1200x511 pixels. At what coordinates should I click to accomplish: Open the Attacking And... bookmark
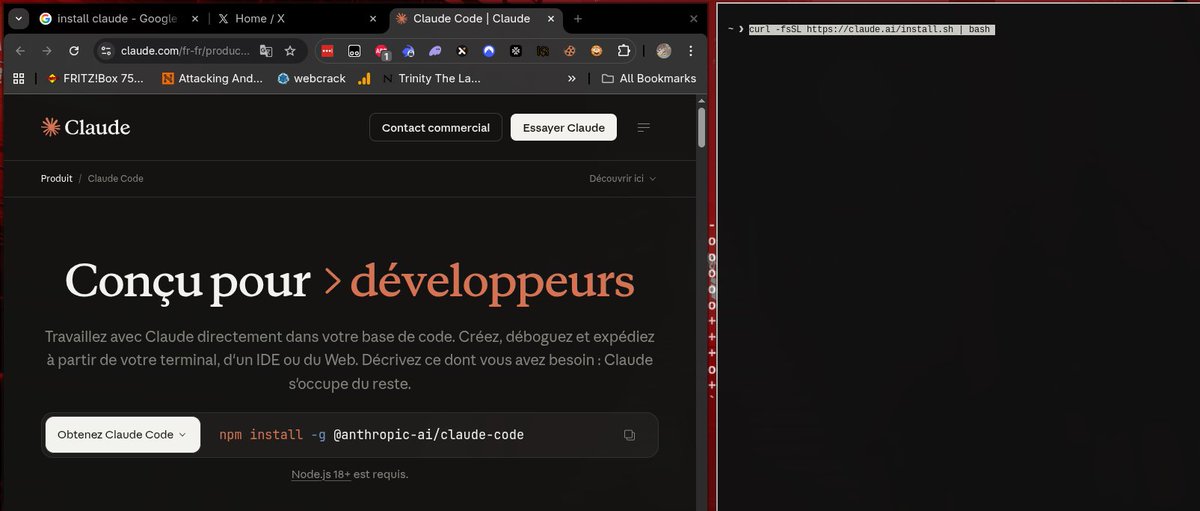click(x=212, y=78)
